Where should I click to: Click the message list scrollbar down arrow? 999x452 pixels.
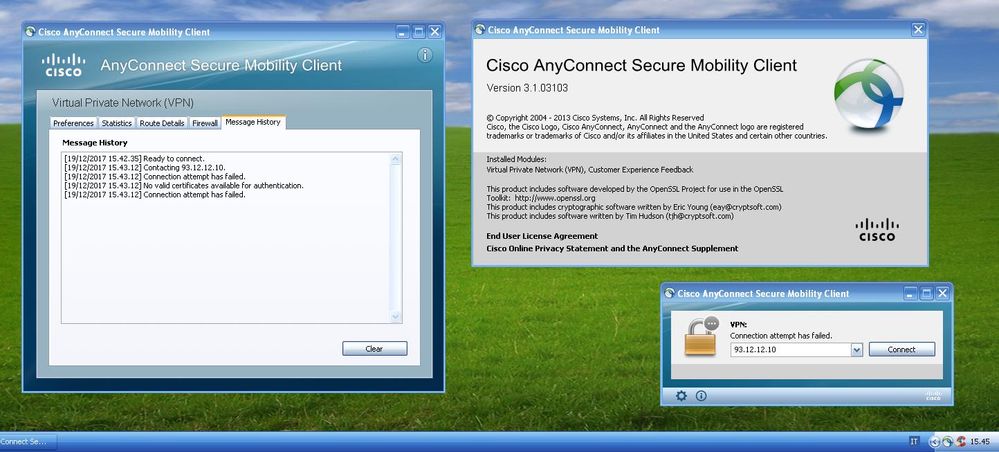[396, 316]
